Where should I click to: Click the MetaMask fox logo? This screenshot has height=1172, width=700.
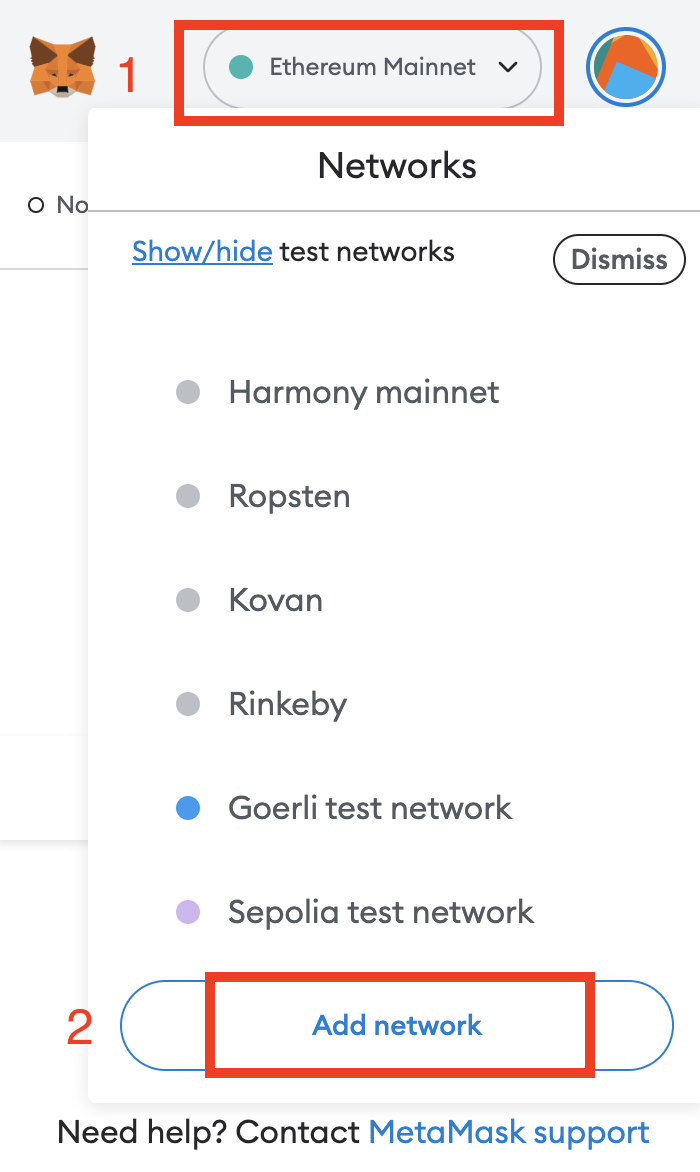coord(62,68)
